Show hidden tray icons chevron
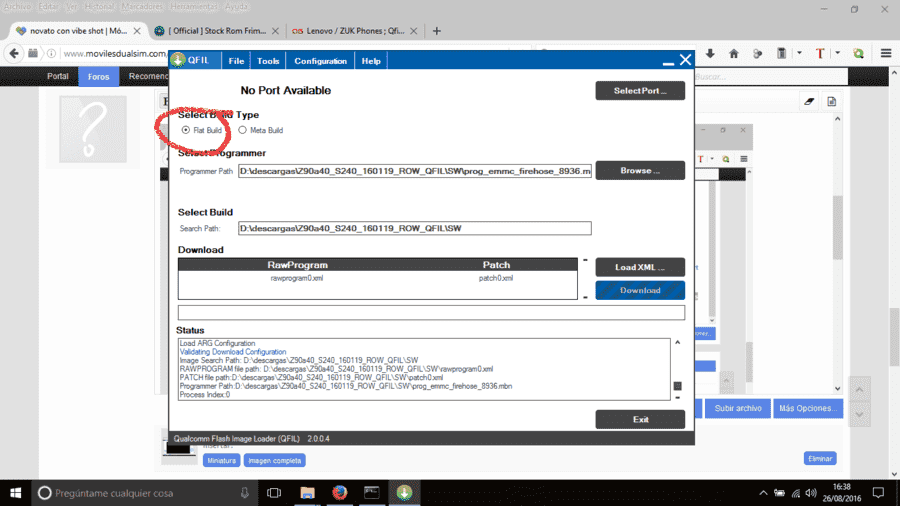The height and width of the screenshot is (506, 900). 763,493
